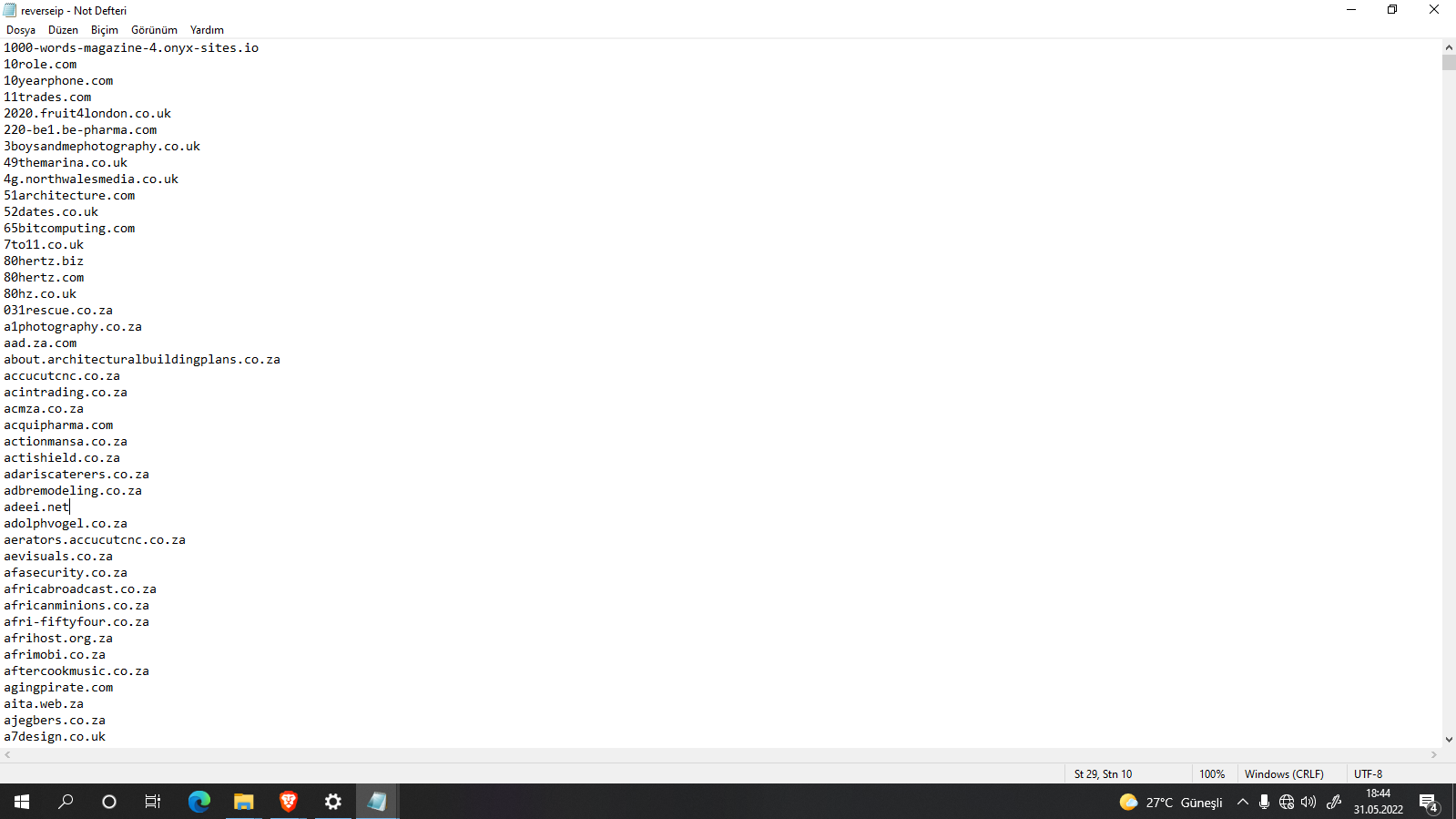Click 'Windows (CRLF)' in status bar
Image resolution: width=1456 pixels, height=819 pixels.
point(1284,774)
